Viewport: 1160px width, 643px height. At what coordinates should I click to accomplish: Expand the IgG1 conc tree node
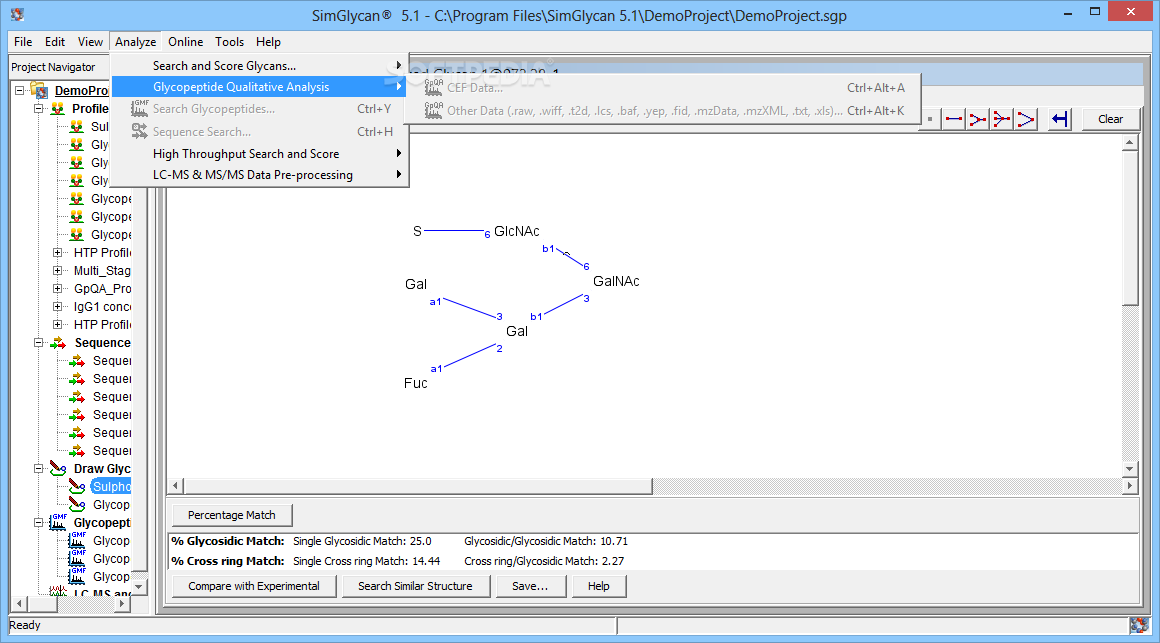57,306
